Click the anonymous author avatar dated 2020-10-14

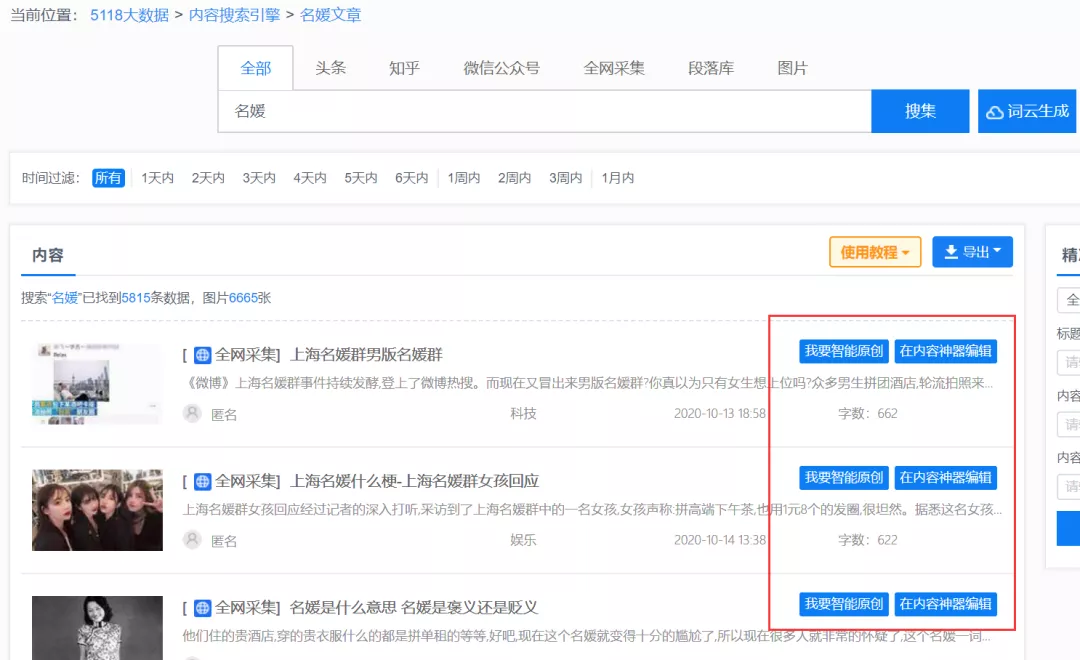coord(192,540)
